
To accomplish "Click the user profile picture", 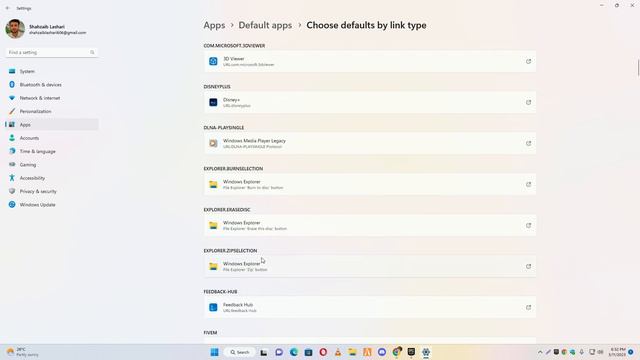I will 15,29.
